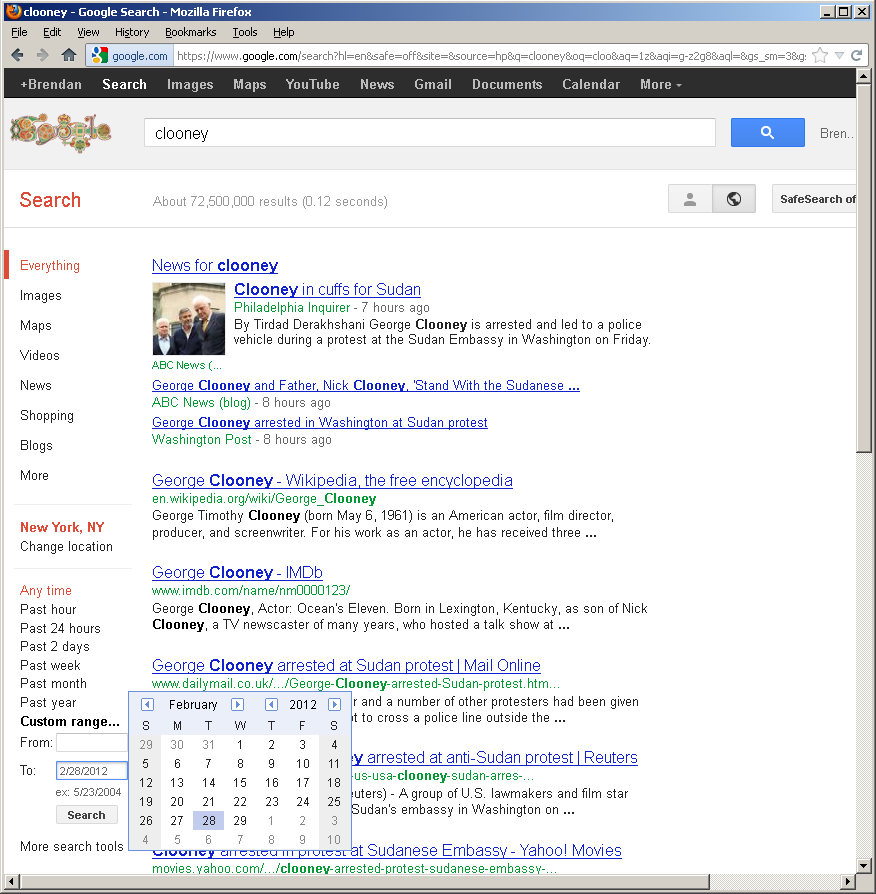Open the News for clooney link
The width and height of the screenshot is (876, 894).
click(215, 265)
